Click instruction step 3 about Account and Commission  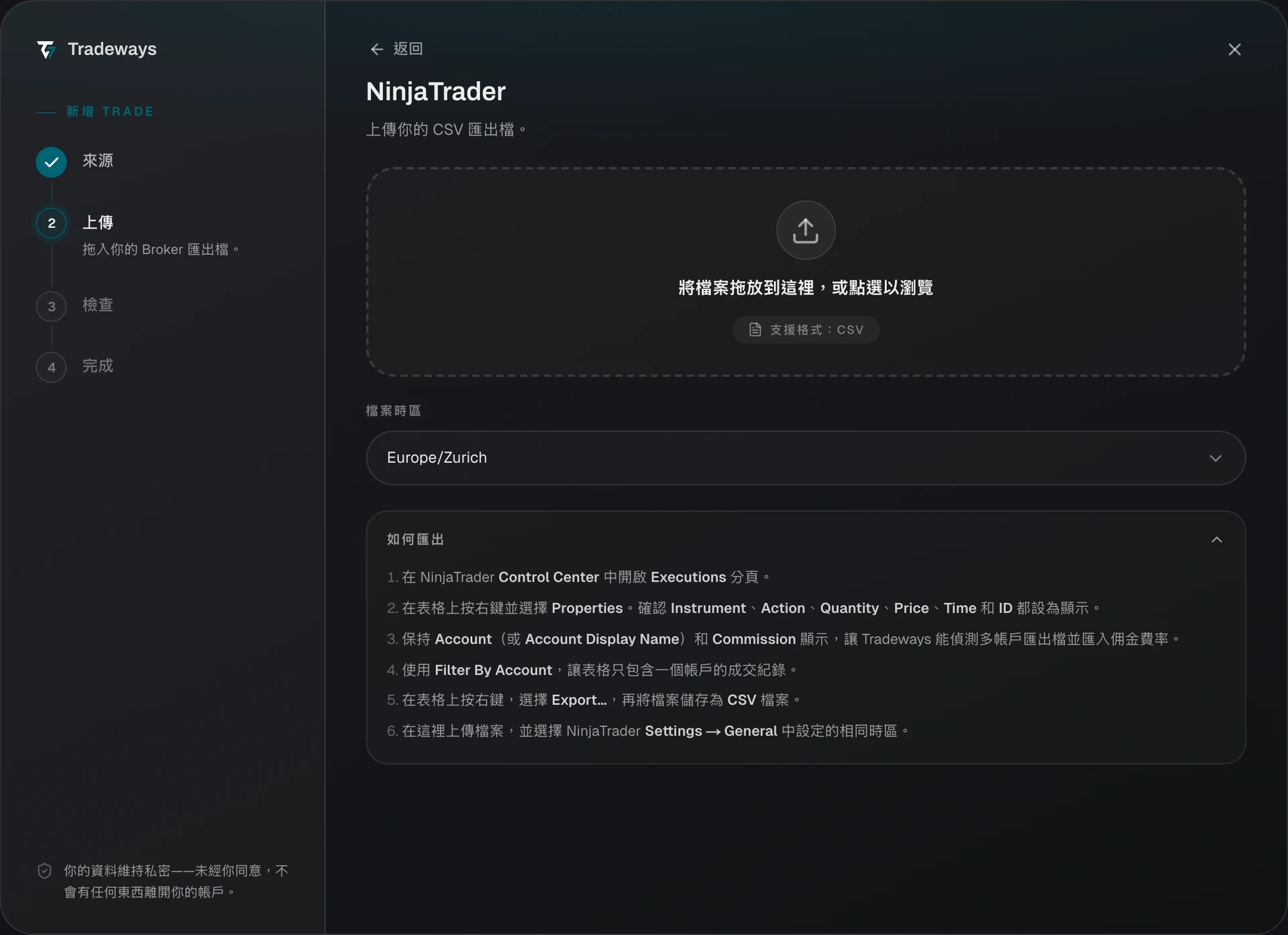(783, 639)
